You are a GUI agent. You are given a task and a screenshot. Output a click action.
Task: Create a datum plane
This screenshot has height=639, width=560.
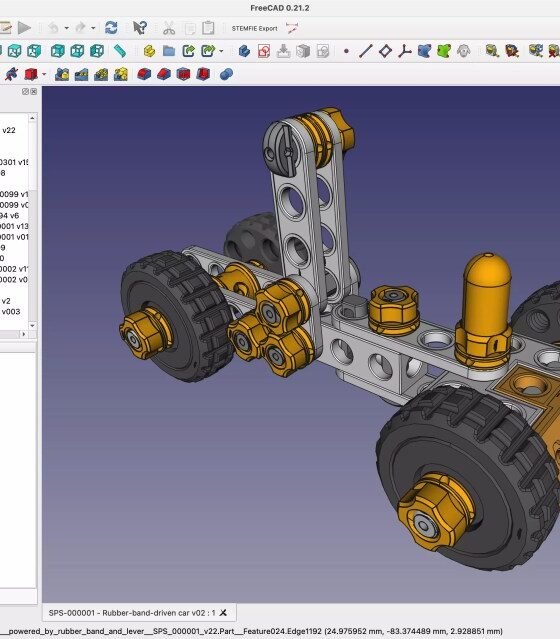(x=385, y=51)
